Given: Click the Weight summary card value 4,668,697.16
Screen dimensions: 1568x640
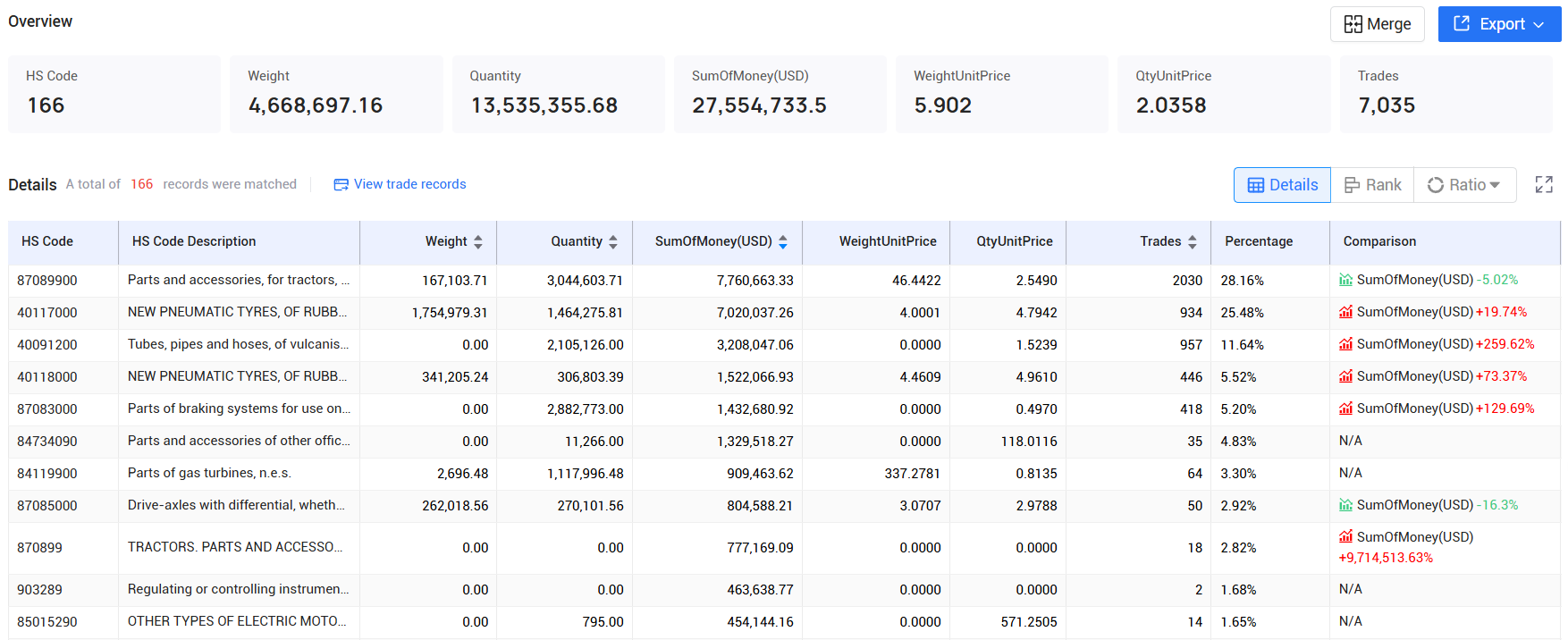Looking at the screenshot, I should coord(316,105).
